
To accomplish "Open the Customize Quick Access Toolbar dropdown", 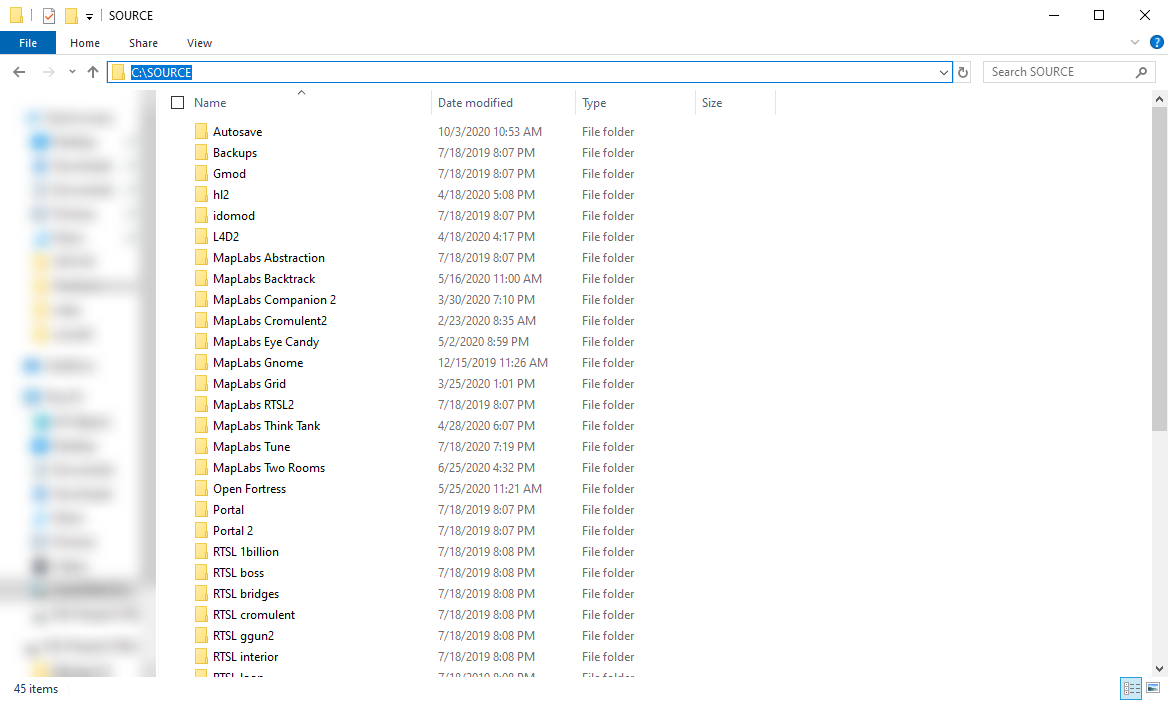I will [89, 16].
